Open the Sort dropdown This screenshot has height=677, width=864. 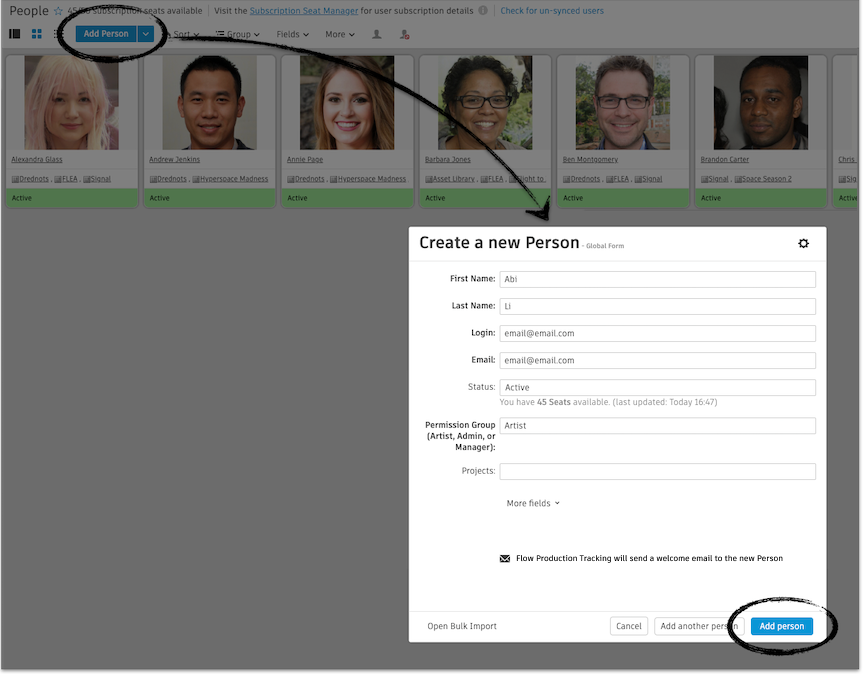[x=185, y=34]
